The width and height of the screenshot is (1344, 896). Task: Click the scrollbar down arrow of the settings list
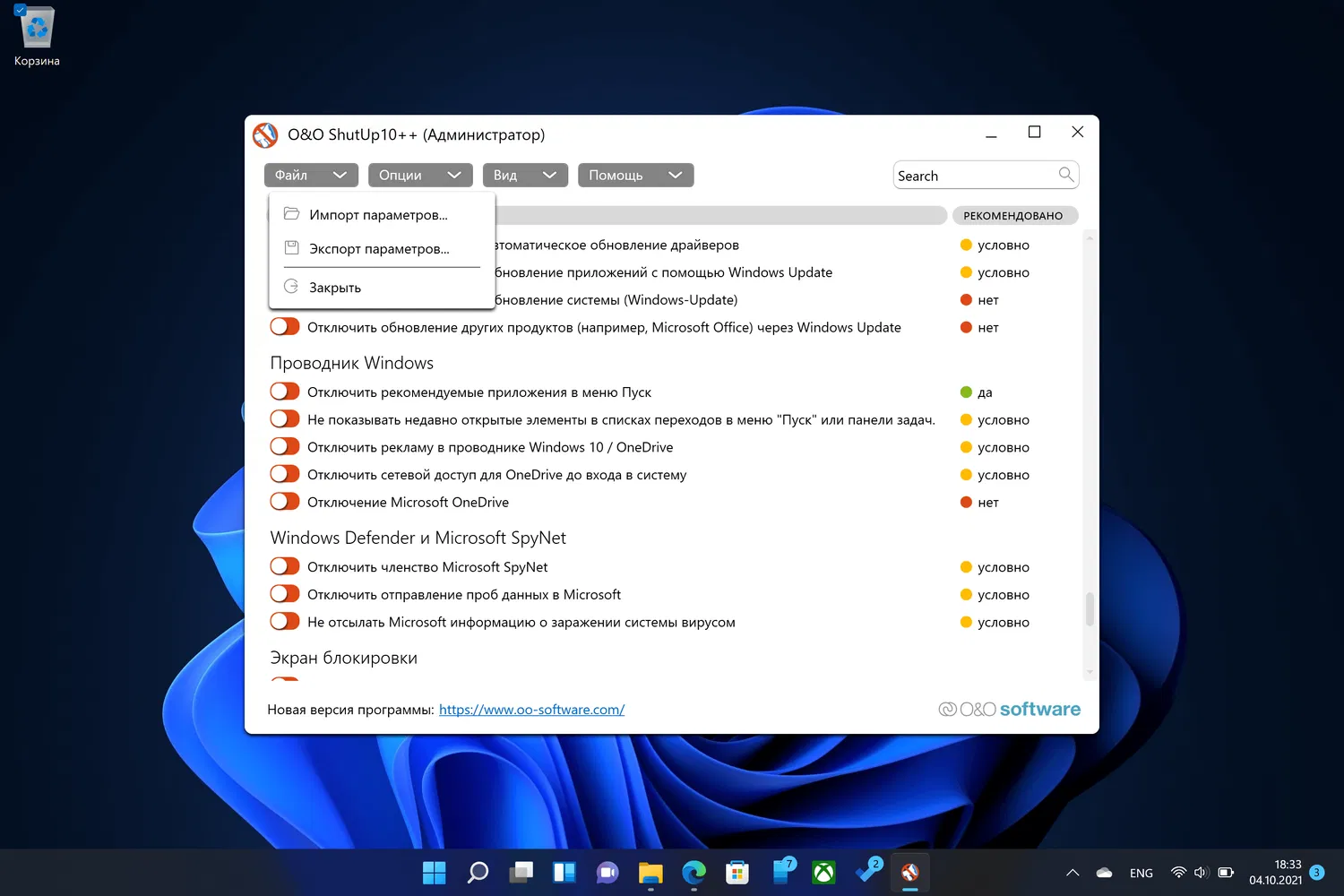pyautogui.click(x=1090, y=672)
